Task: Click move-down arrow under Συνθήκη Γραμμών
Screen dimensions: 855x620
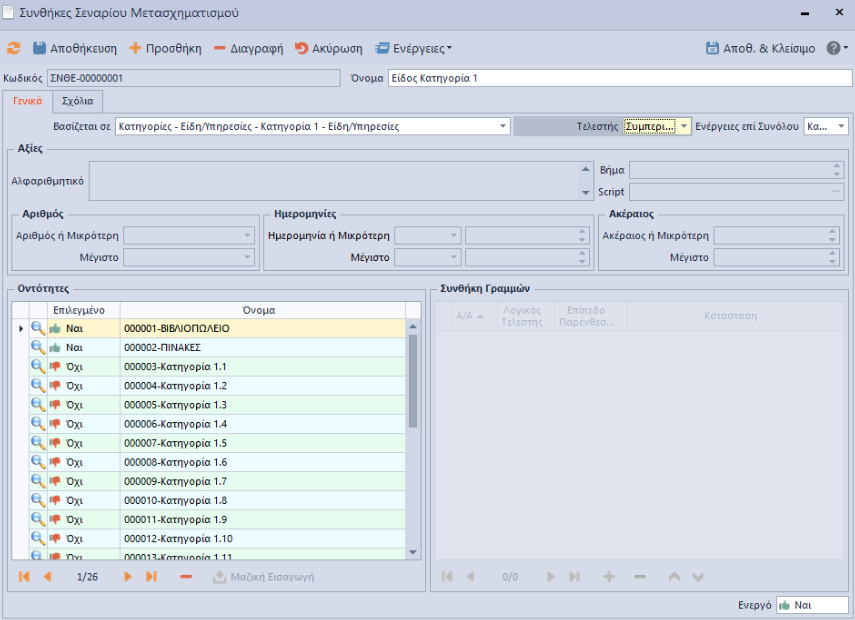Action: pyautogui.click(x=698, y=576)
